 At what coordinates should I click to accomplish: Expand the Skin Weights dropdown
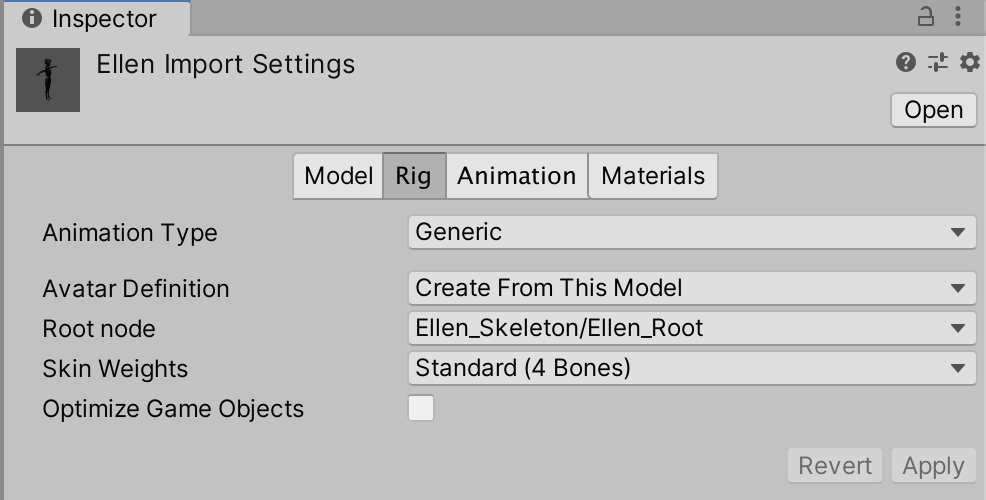coord(691,368)
